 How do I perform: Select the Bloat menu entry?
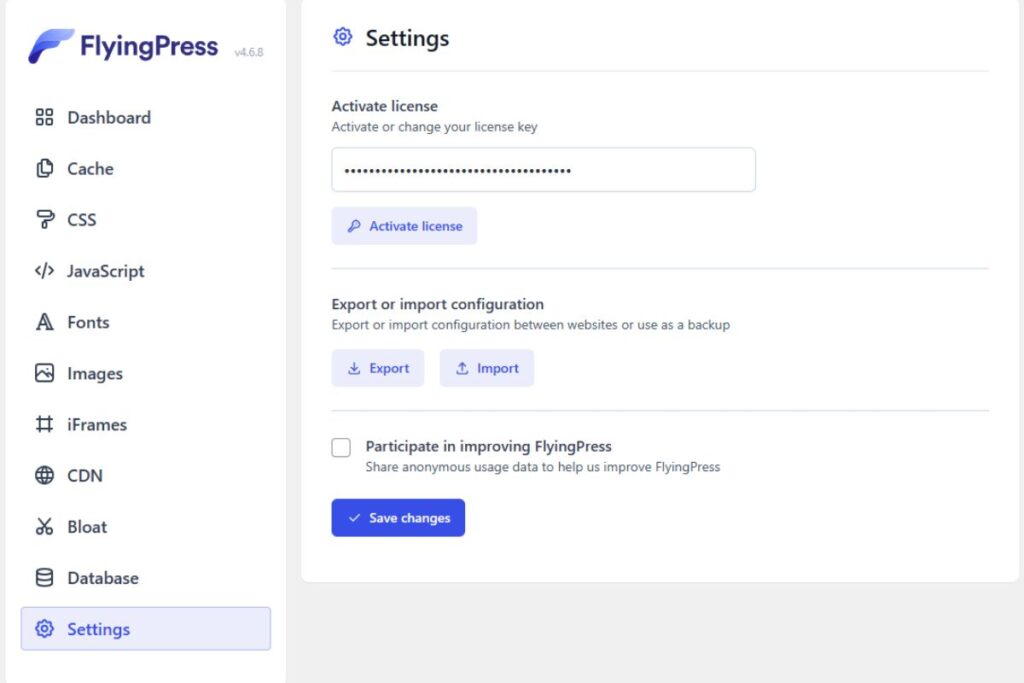tap(146, 526)
